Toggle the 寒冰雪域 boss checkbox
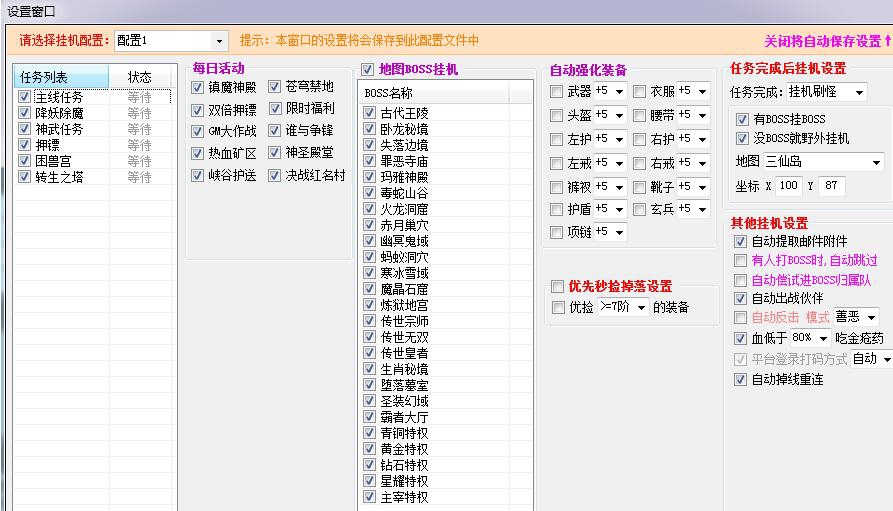This screenshot has width=893, height=511. (369, 272)
